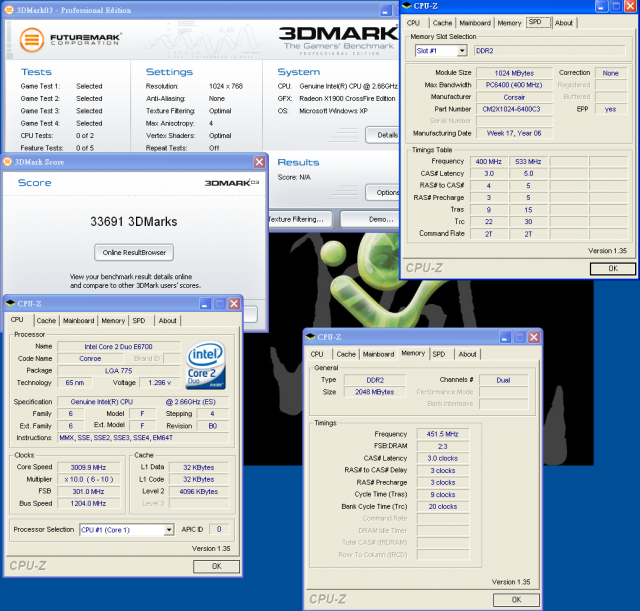Screen dimensions: 640x611
Task: Select CPU tab in CPU-Z Memory window
Action: [x=317, y=354]
